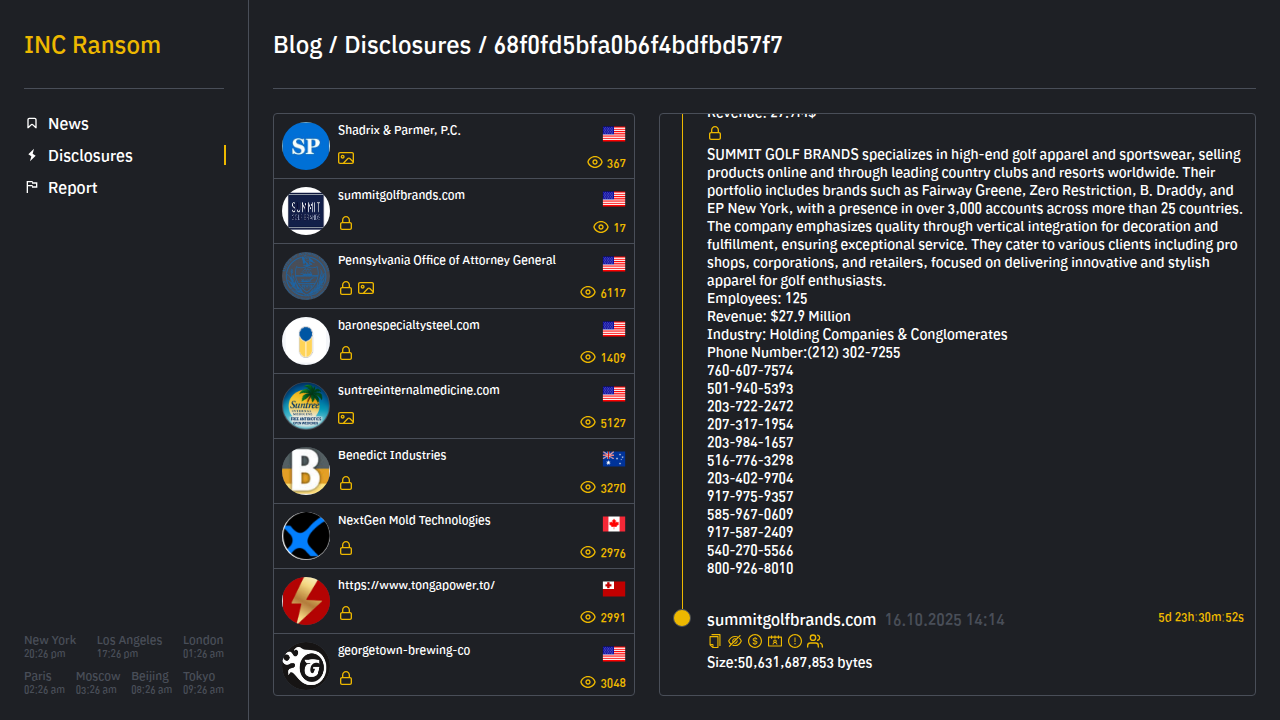Click the image icon under Shadrix & Parmer

point(346,158)
